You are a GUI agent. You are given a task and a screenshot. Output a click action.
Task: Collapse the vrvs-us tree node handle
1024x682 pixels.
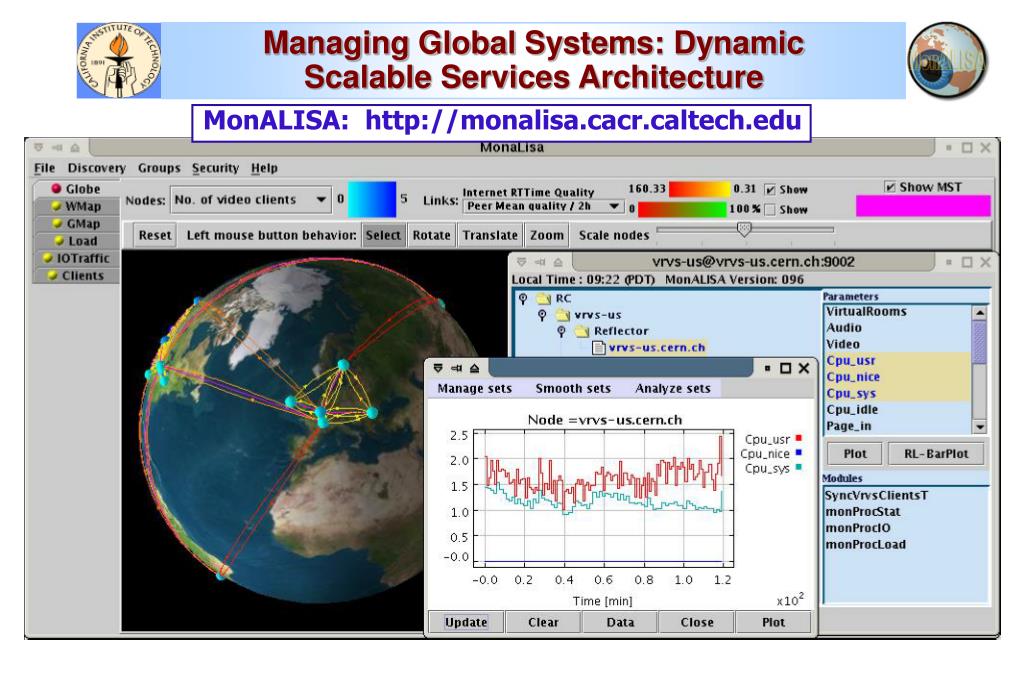point(542,315)
